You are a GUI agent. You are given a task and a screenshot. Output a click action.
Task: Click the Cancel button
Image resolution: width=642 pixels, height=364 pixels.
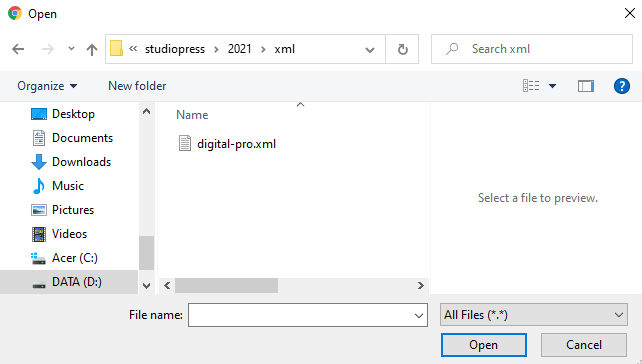click(x=583, y=345)
